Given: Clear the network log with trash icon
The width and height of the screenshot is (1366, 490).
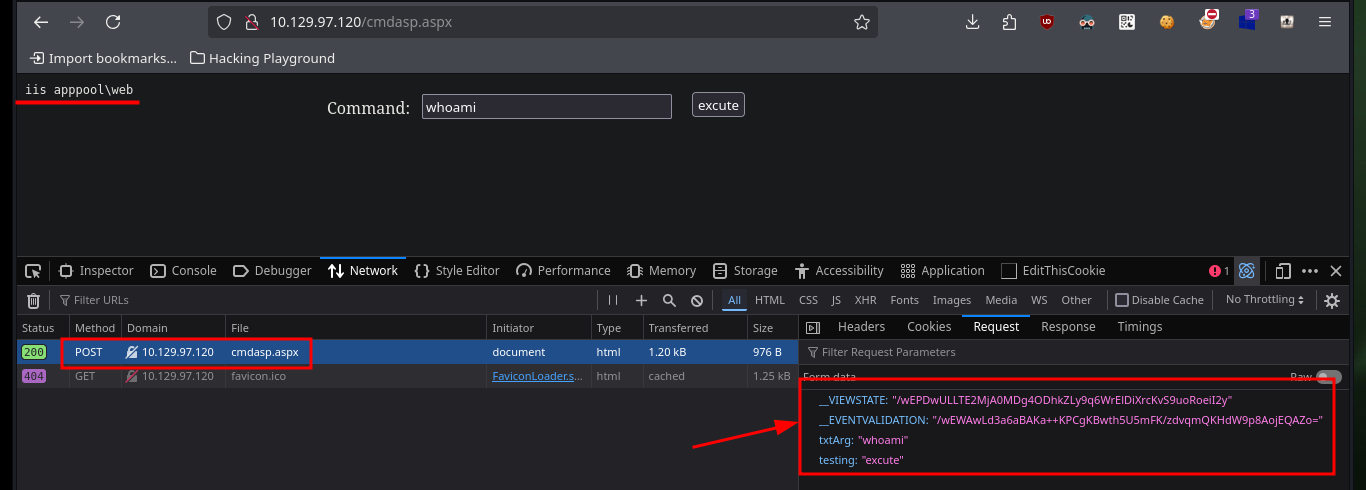Looking at the screenshot, I should [x=33, y=300].
